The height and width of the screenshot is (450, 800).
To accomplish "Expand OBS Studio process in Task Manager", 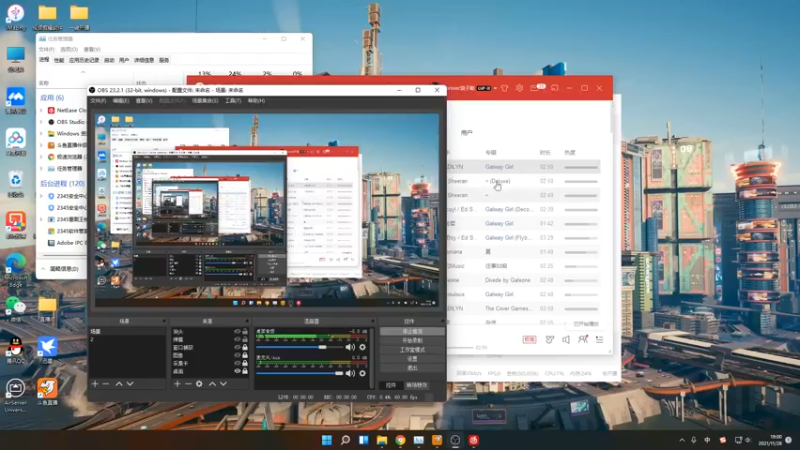I will pos(42,122).
